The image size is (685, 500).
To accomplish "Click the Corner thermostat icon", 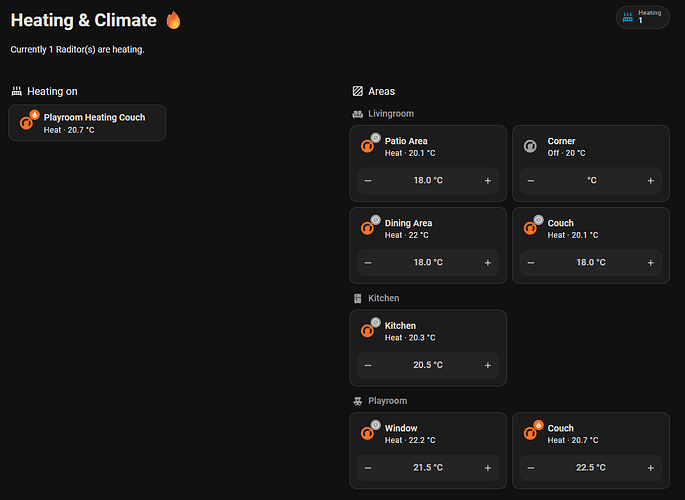I will click(530, 146).
